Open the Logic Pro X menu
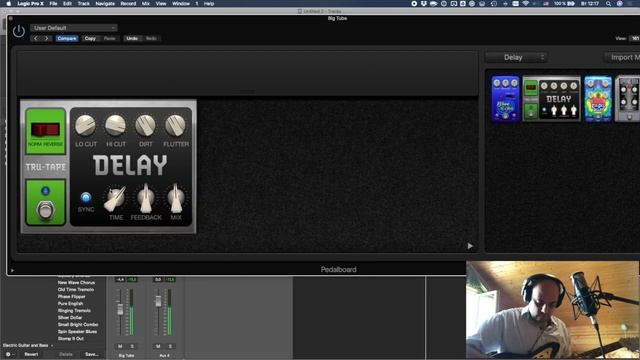Screen dimensions: 640x360 click(x=31, y=4)
